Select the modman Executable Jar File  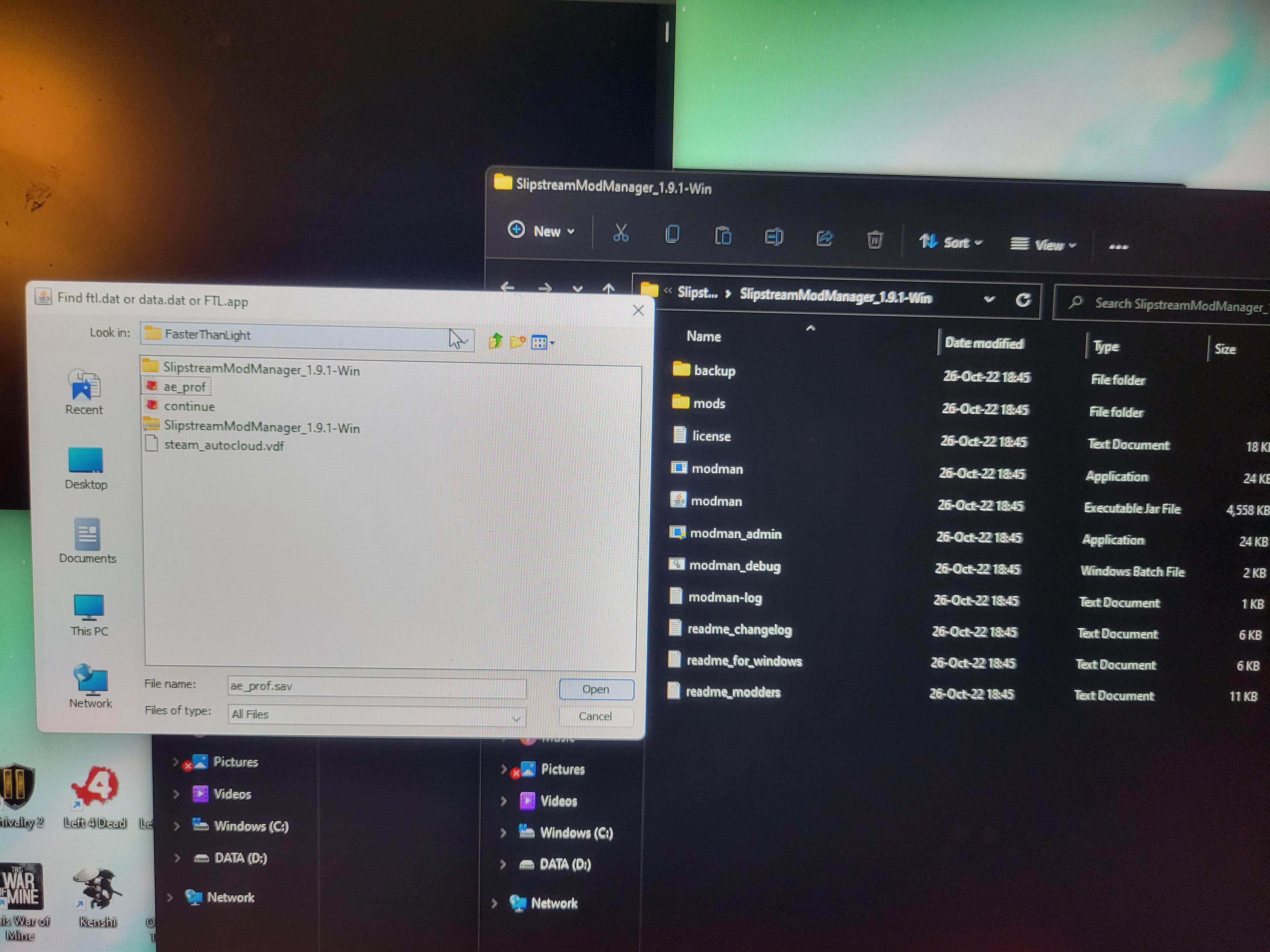coord(716,501)
